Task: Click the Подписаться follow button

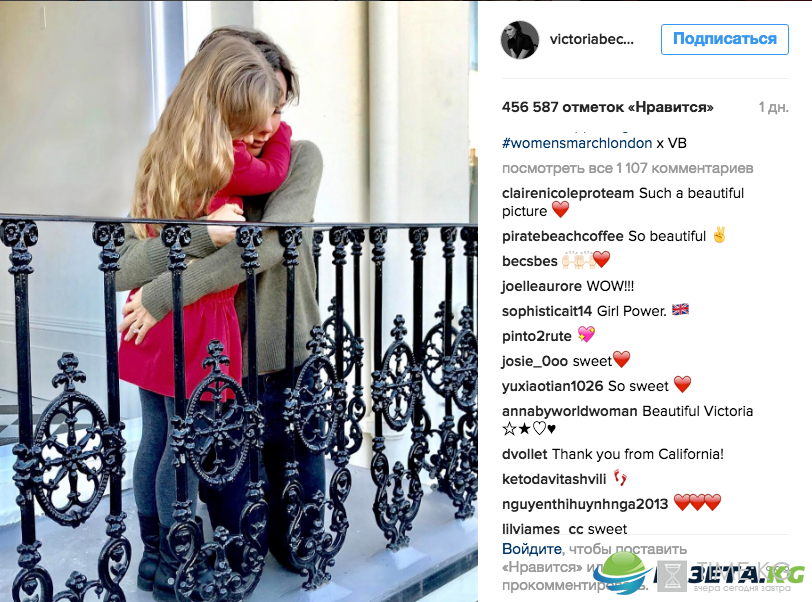Action: (724, 39)
